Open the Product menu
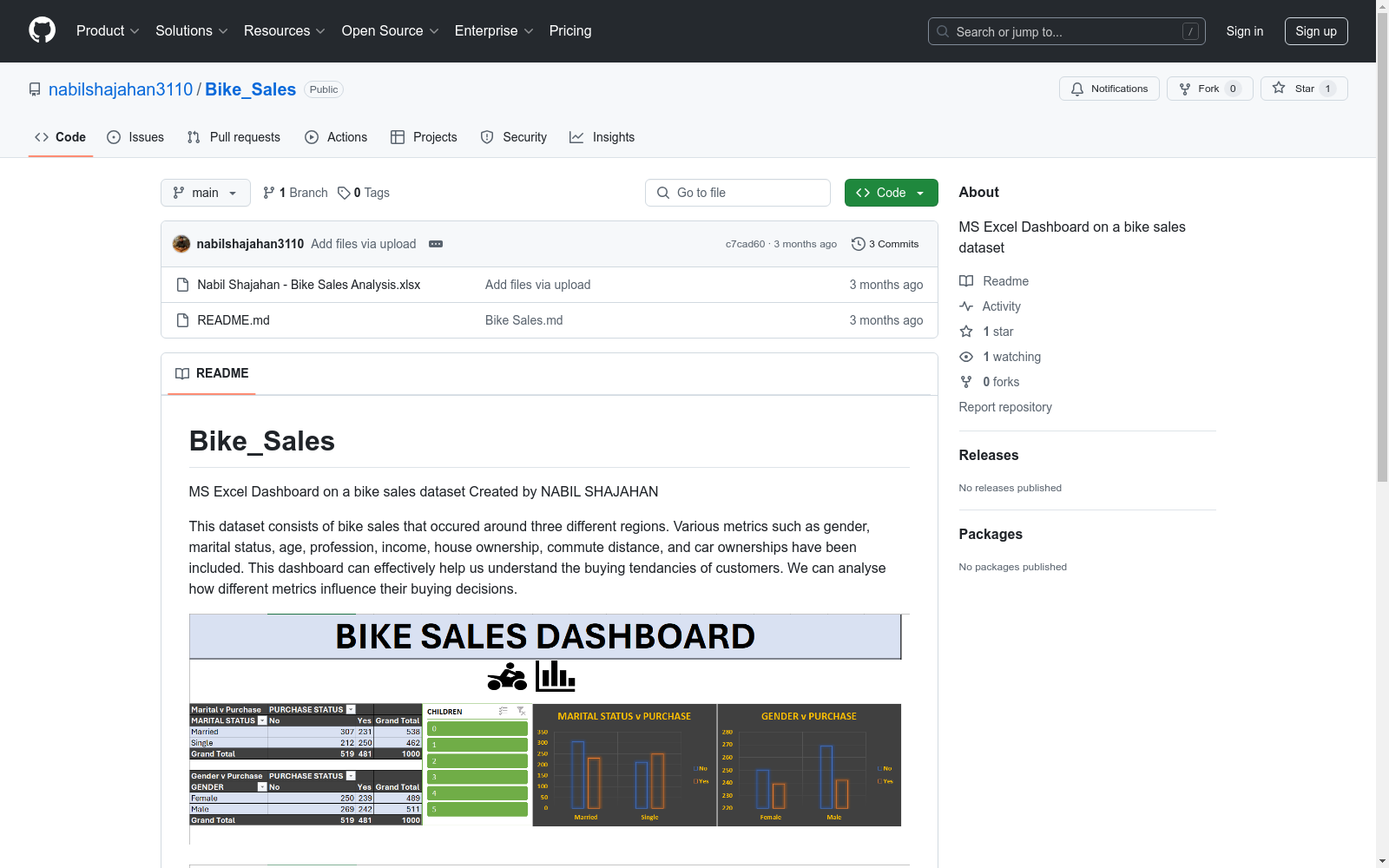 [108, 31]
